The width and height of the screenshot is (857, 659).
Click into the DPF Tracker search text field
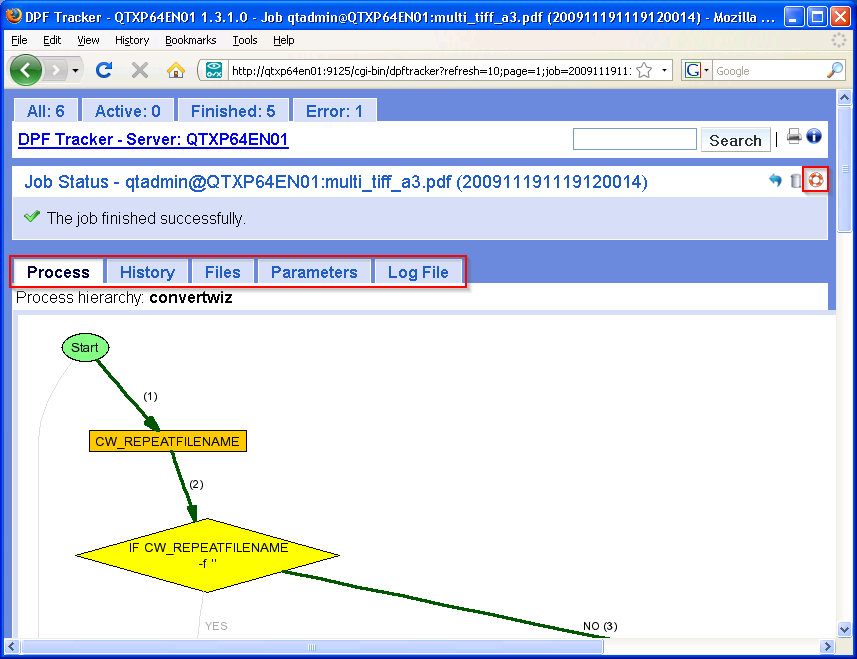pyautogui.click(x=634, y=139)
